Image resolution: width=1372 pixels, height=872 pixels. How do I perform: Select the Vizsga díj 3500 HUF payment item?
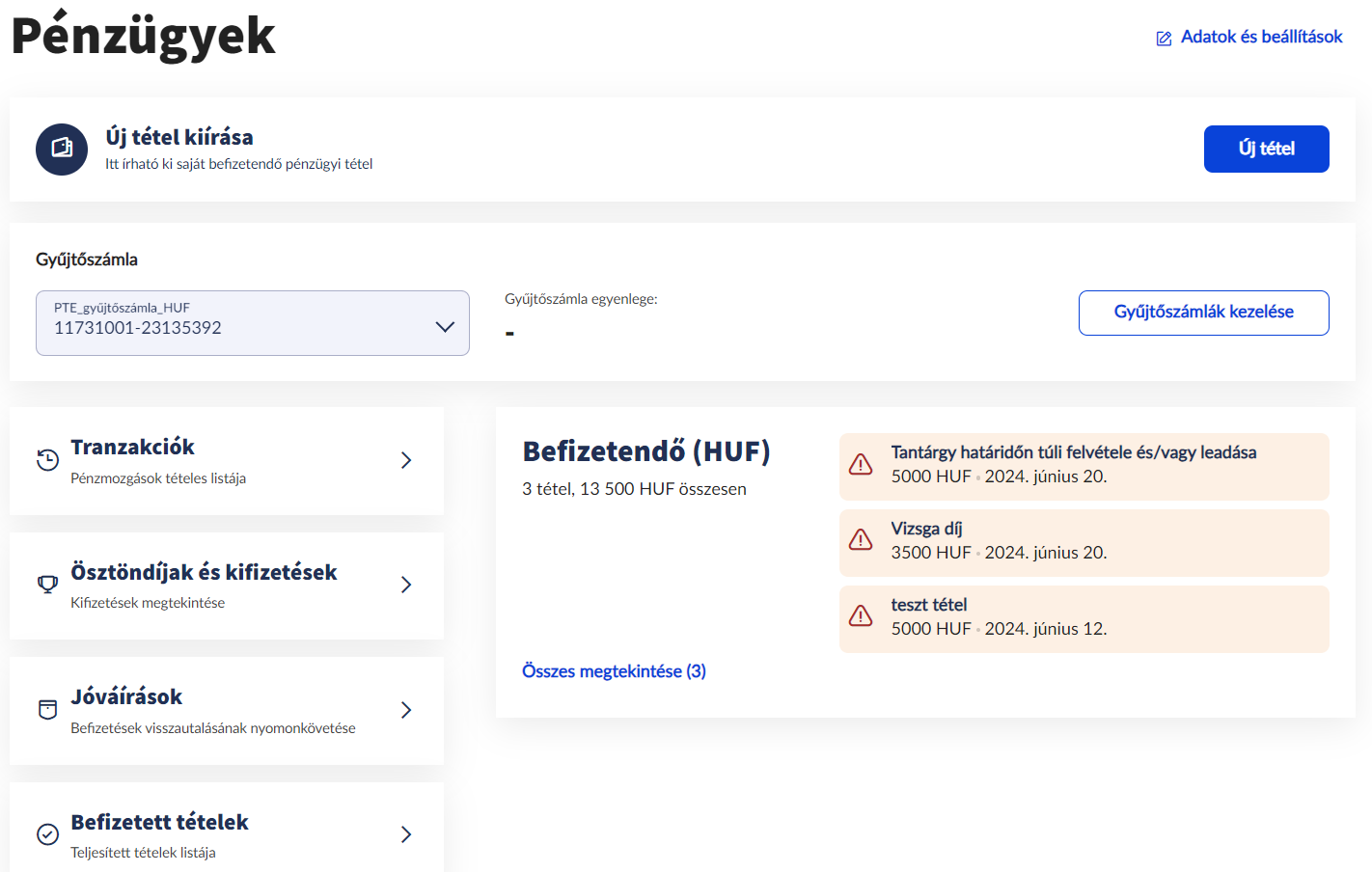[x=1084, y=542]
